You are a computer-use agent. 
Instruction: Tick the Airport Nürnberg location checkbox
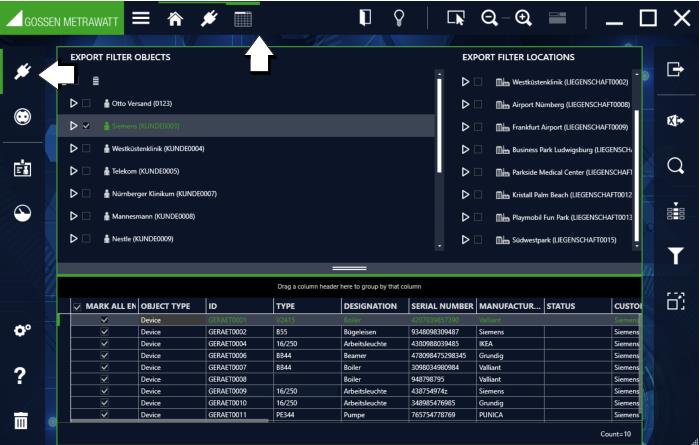(x=478, y=104)
